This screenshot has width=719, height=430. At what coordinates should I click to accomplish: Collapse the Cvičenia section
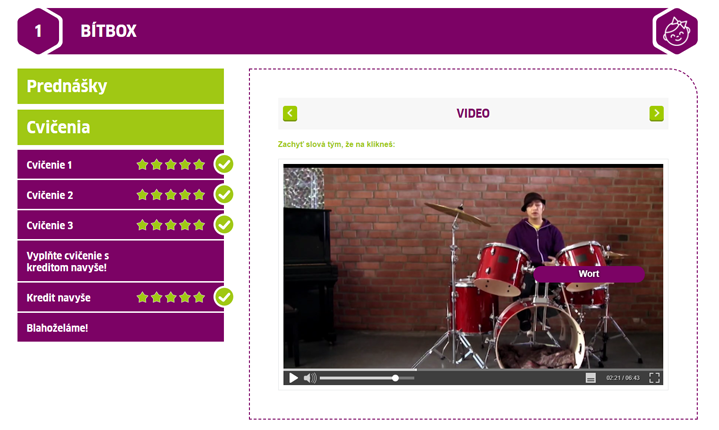(121, 127)
